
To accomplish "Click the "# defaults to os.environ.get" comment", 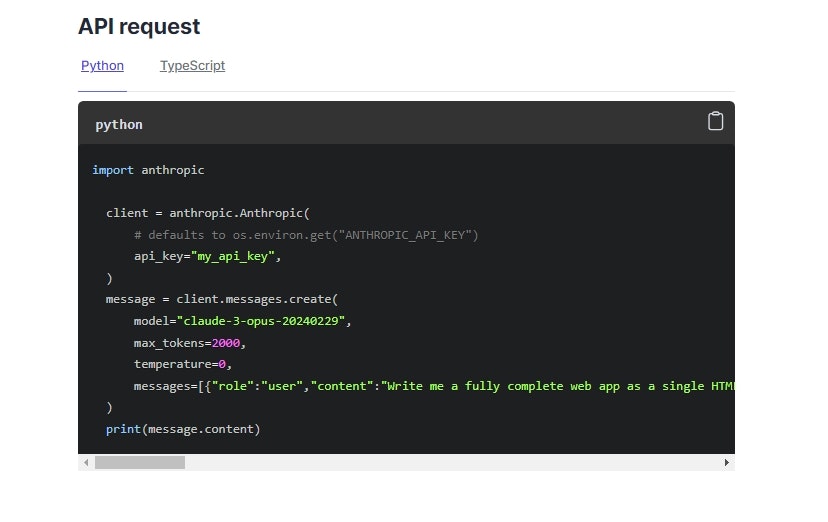I will [306, 235].
